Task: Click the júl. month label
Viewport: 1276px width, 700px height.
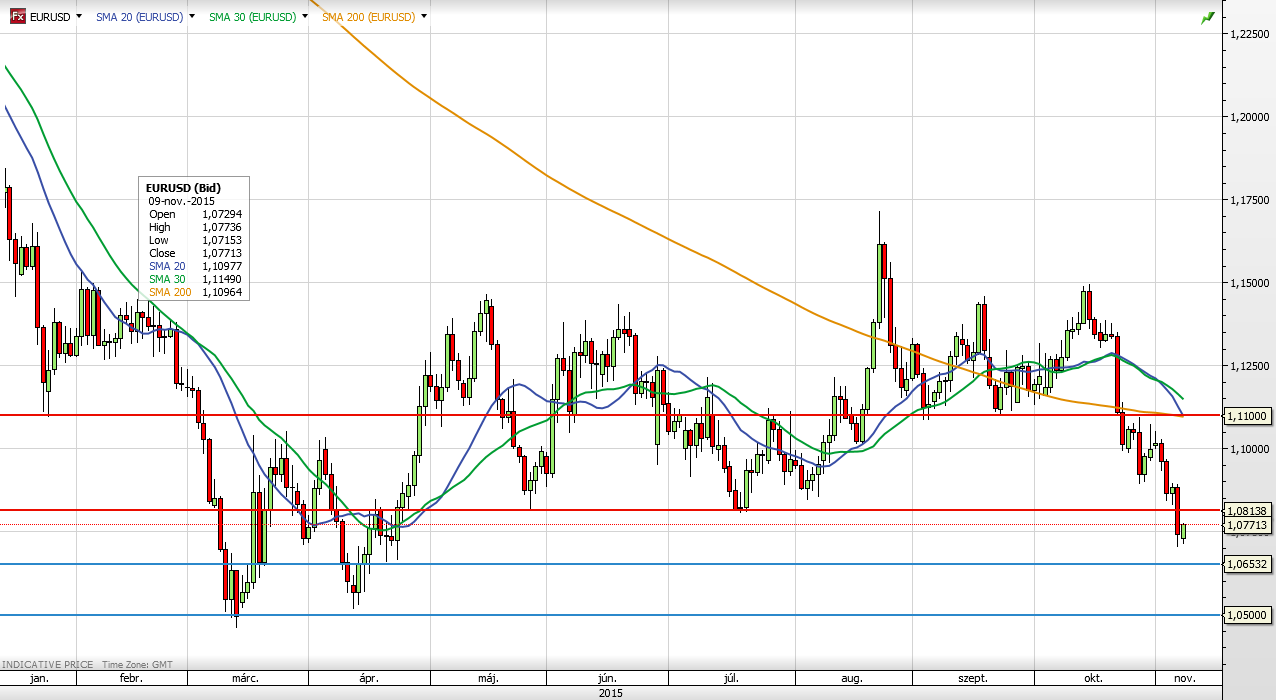Action: (731, 678)
